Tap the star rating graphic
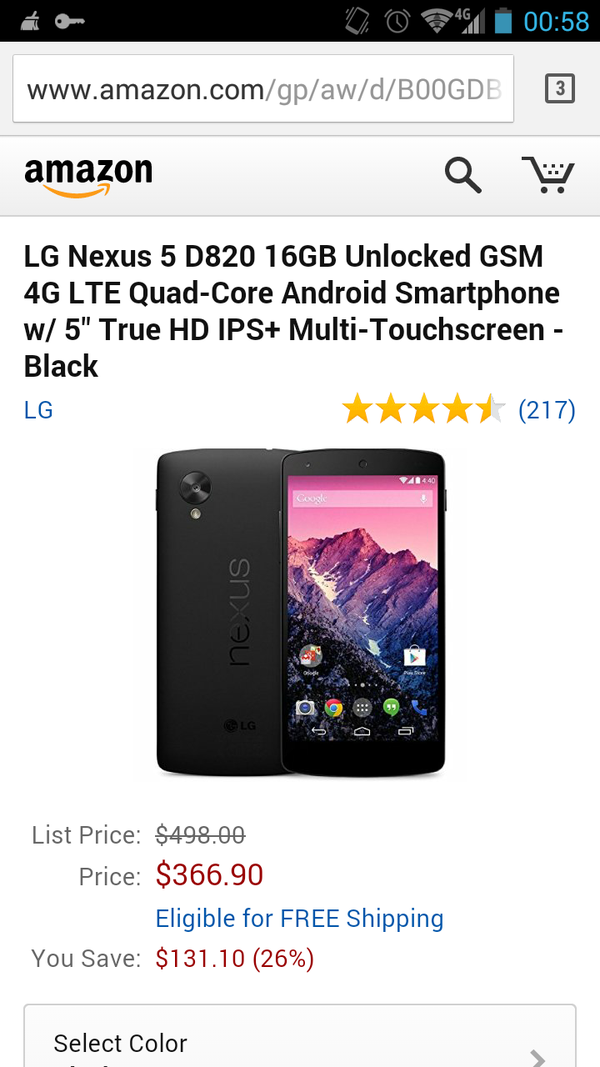Screen dimensions: 600x1067 tap(423, 410)
